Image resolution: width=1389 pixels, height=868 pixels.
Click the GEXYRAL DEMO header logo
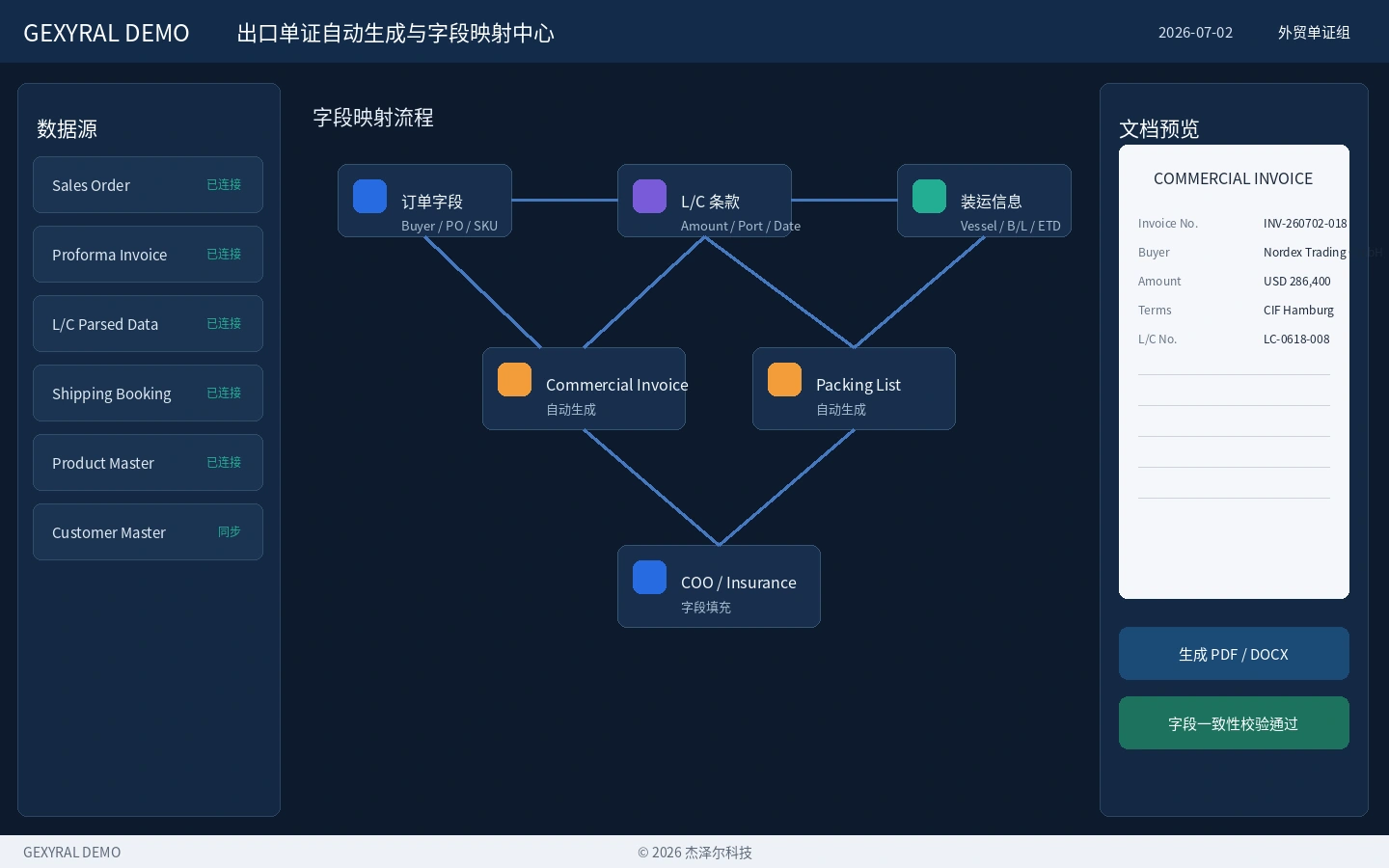pos(106,33)
